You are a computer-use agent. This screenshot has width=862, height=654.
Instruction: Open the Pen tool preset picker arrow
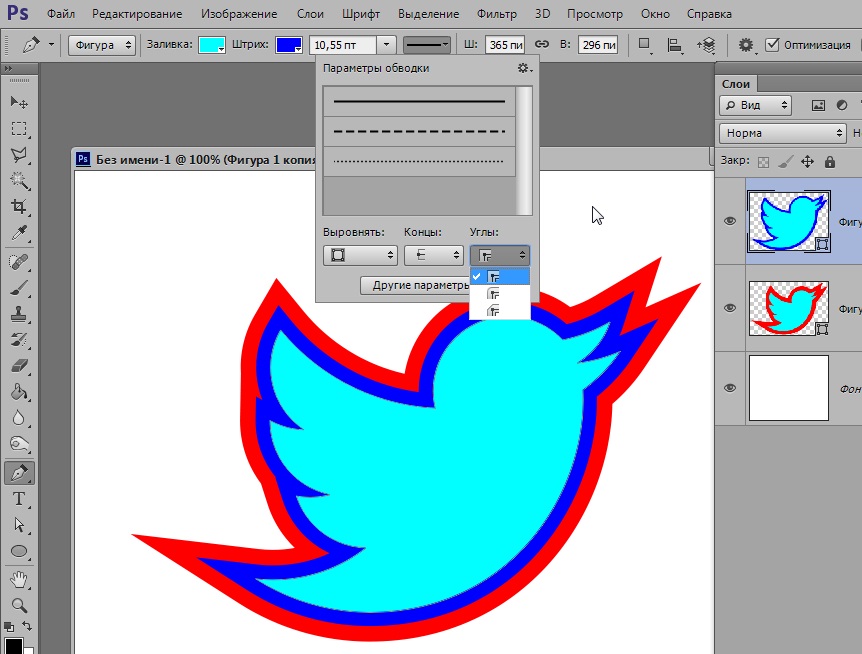[51, 45]
